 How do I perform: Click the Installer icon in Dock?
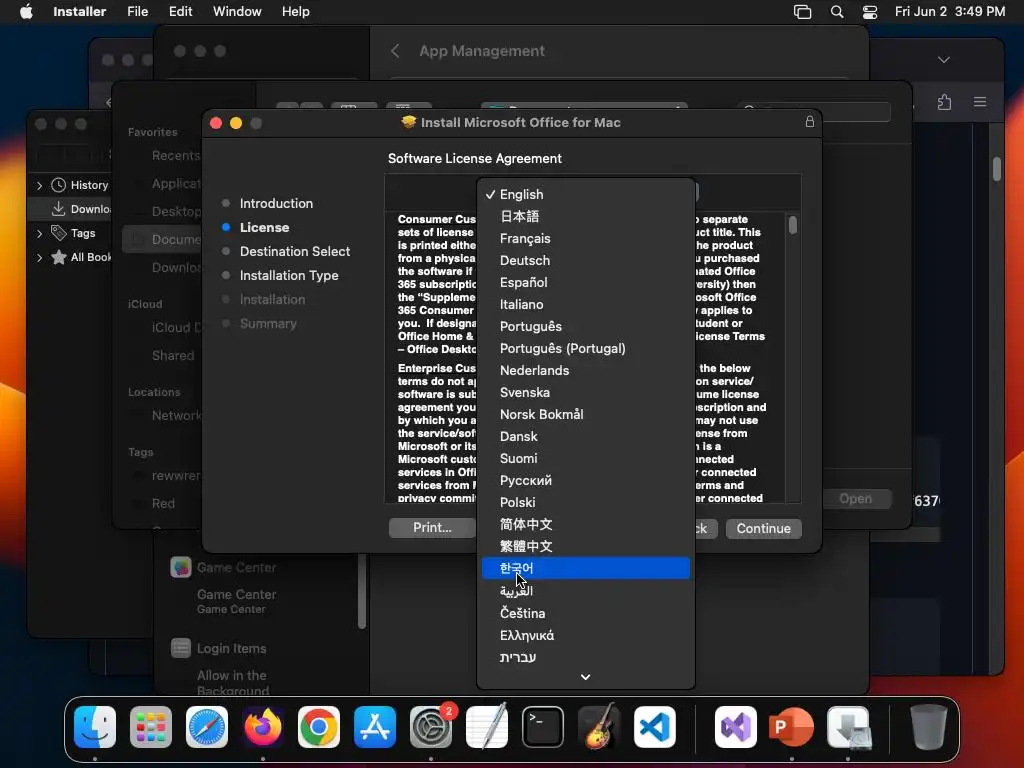pos(848,727)
